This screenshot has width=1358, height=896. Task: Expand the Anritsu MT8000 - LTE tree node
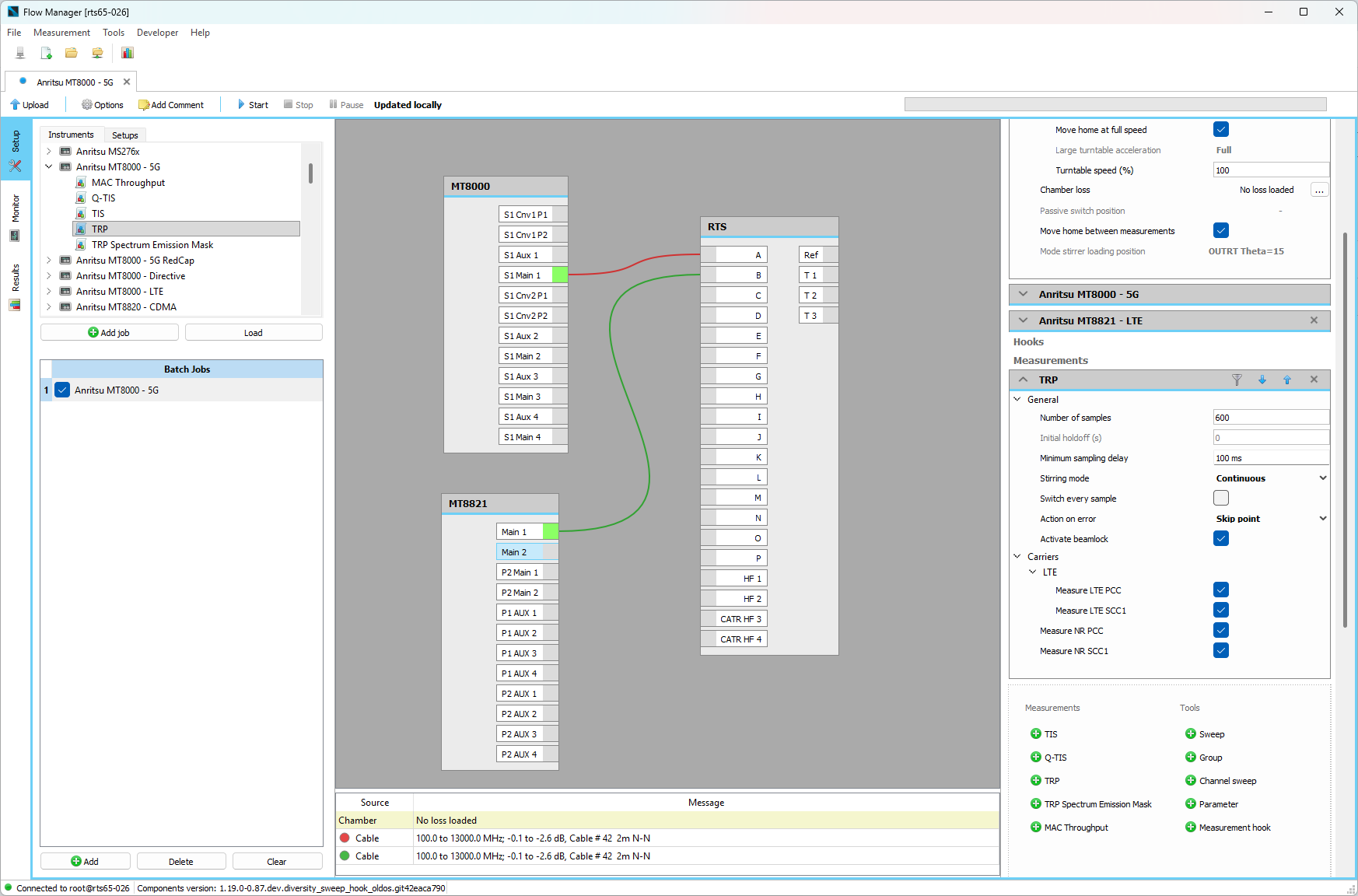(49, 292)
